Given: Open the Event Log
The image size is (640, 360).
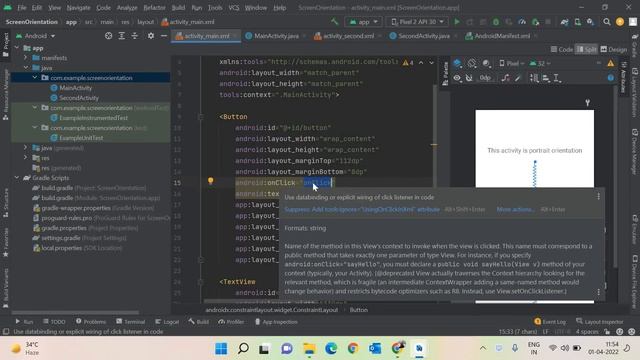Looking at the screenshot, I should 550,322.
